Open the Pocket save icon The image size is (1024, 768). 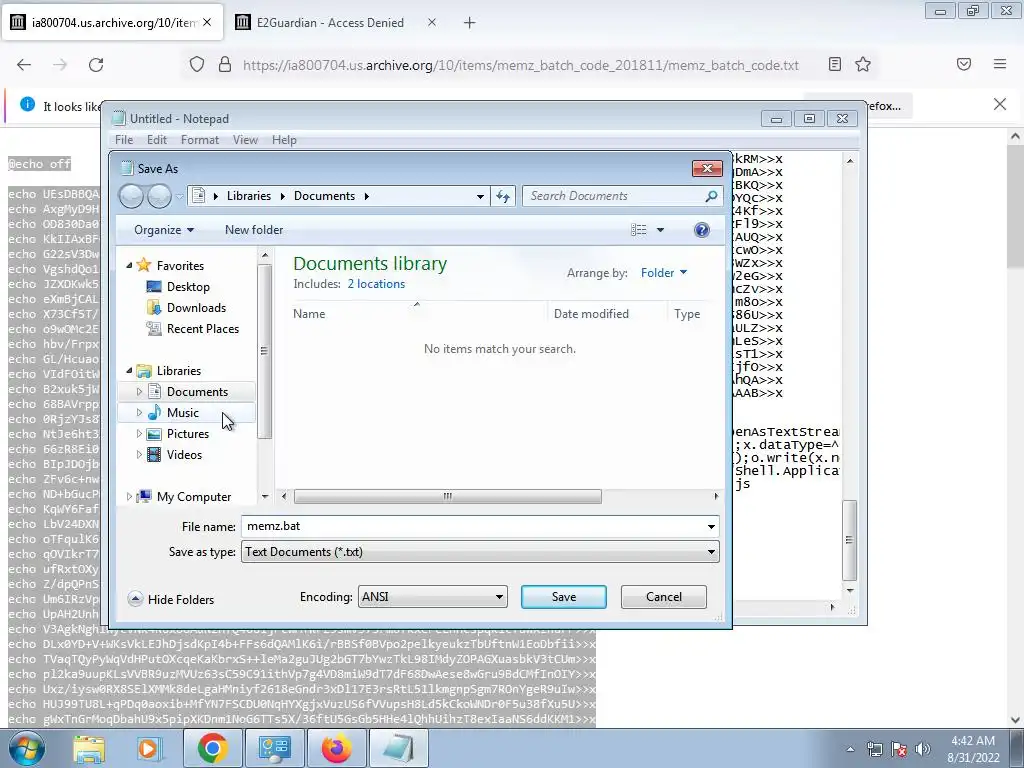[x=964, y=64]
